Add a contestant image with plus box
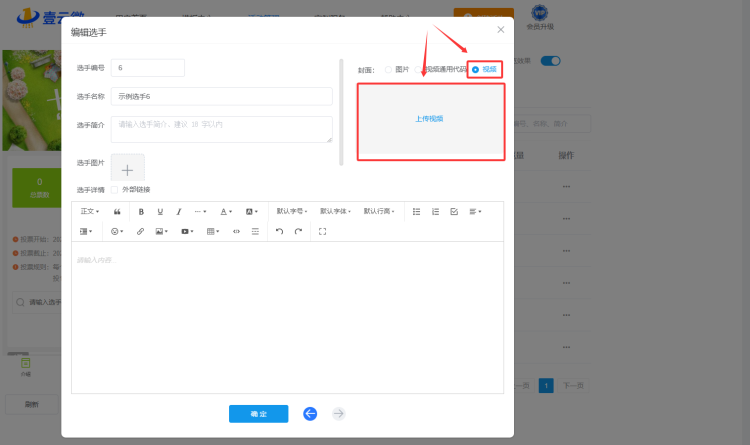This screenshot has width=750, height=445. tap(127, 168)
